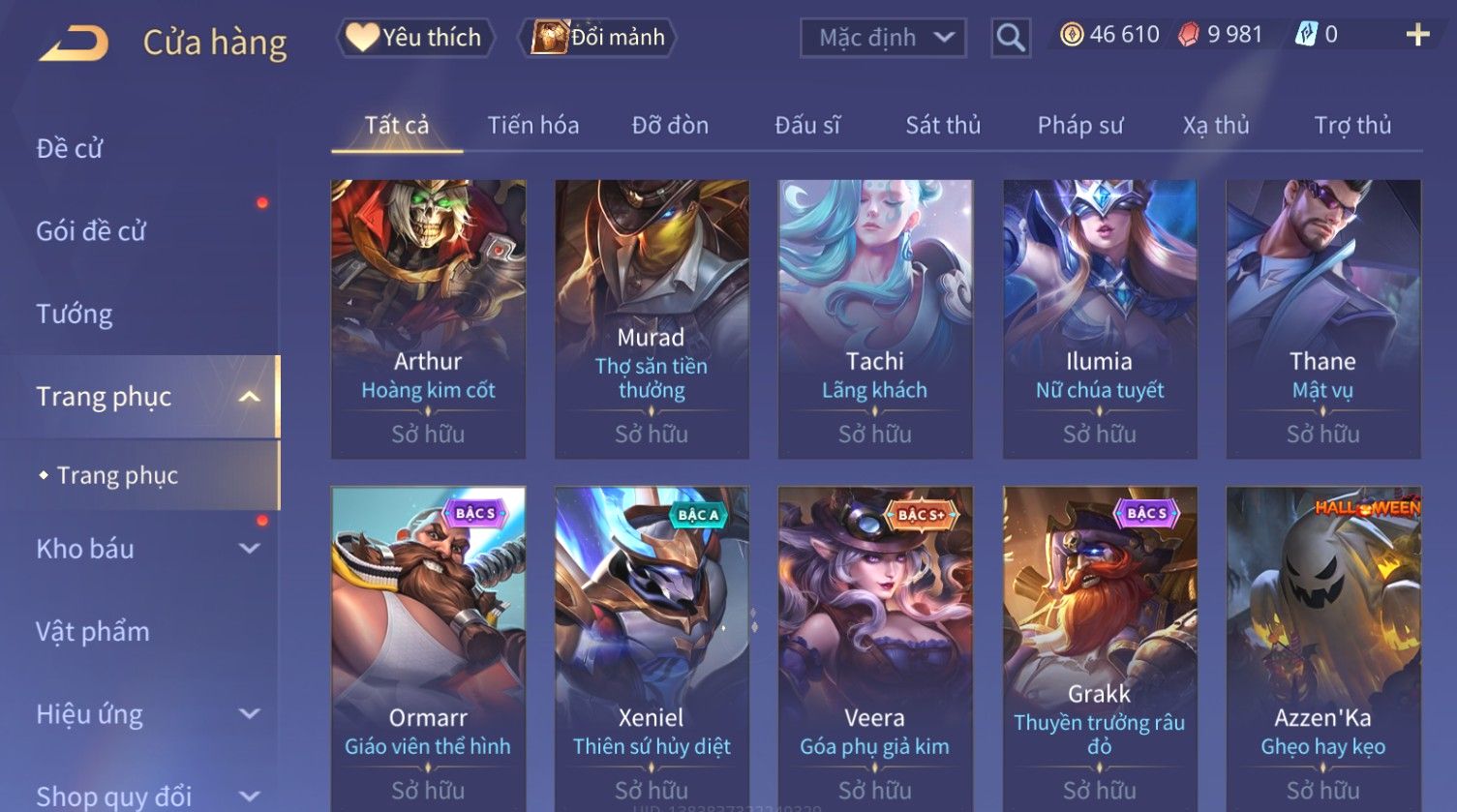Click the back arrow icon
The image size is (1457, 812).
74,44
